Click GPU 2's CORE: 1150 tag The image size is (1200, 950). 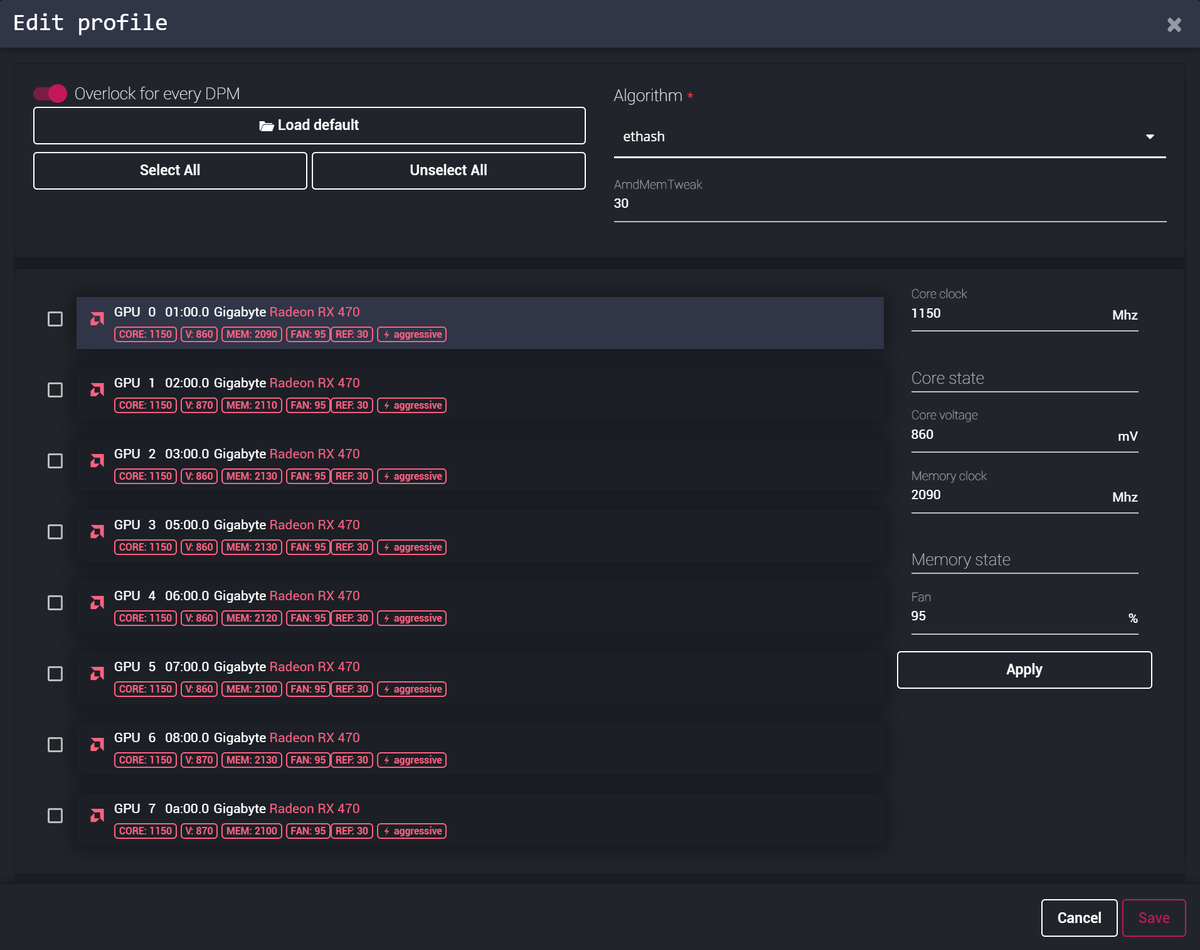tap(145, 477)
